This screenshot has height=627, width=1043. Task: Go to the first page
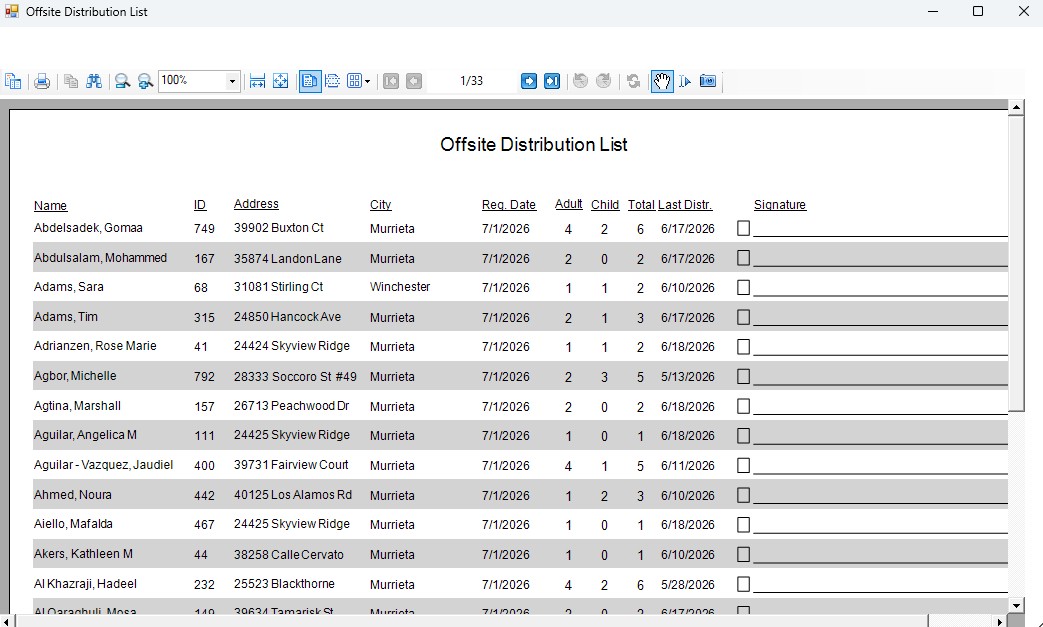point(391,81)
